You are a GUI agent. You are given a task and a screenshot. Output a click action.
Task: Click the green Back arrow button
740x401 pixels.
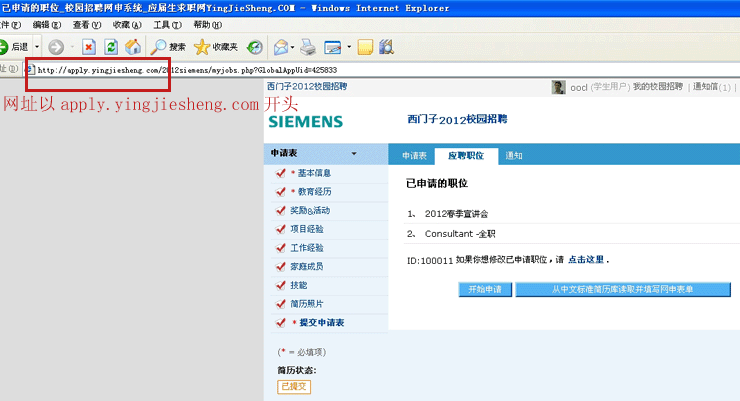14,47
